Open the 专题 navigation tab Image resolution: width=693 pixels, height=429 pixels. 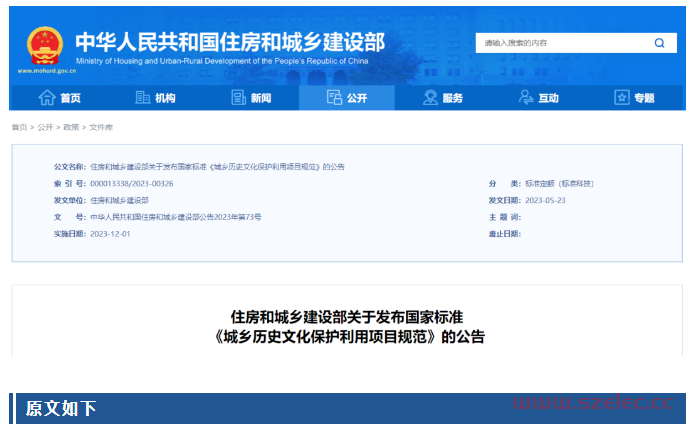click(635, 98)
